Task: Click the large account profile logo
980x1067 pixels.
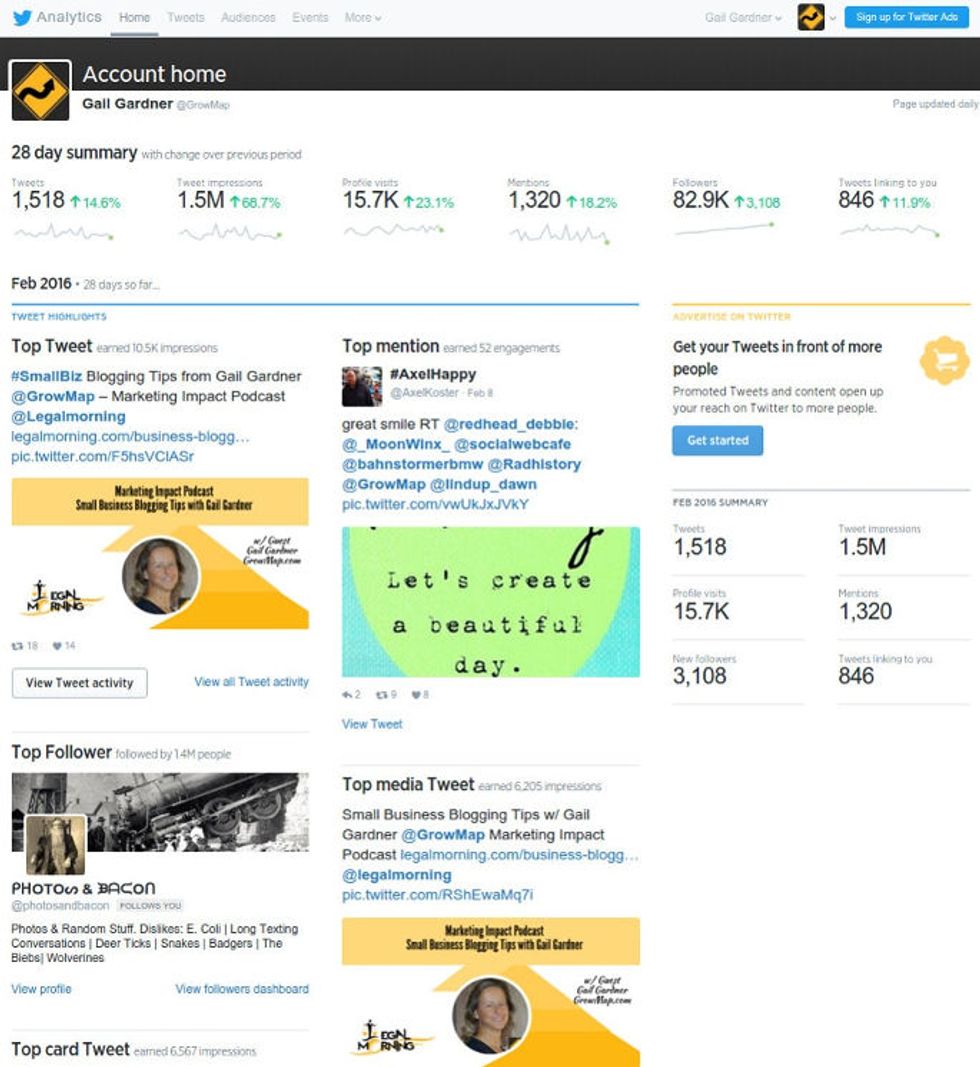Action: point(40,91)
